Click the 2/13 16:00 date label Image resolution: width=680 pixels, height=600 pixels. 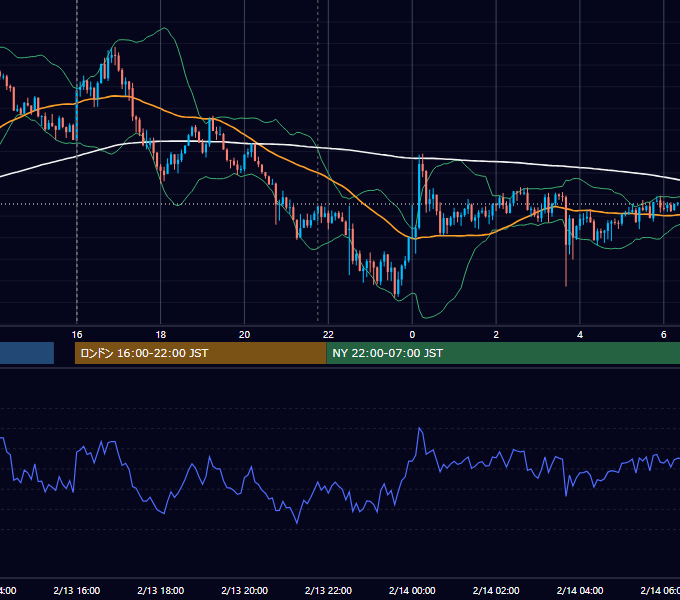tap(77, 590)
